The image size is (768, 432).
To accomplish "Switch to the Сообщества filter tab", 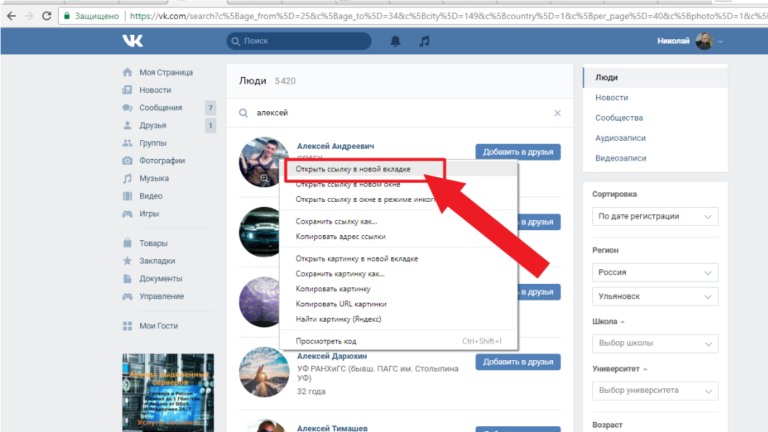I will [x=655, y=118].
